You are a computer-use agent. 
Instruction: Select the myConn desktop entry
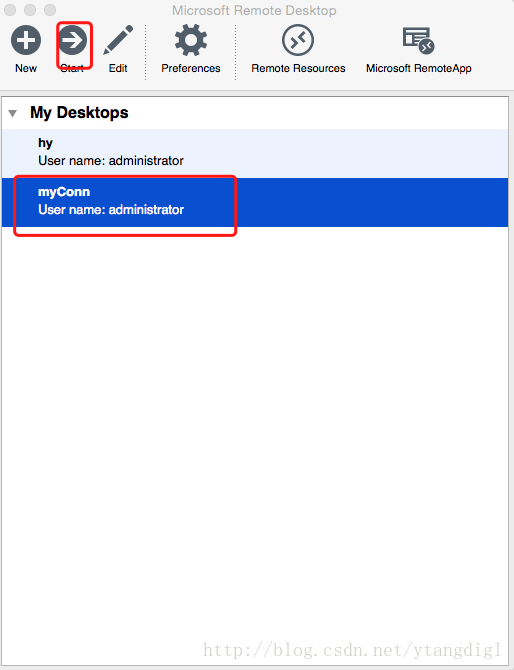pyautogui.click(x=255, y=202)
